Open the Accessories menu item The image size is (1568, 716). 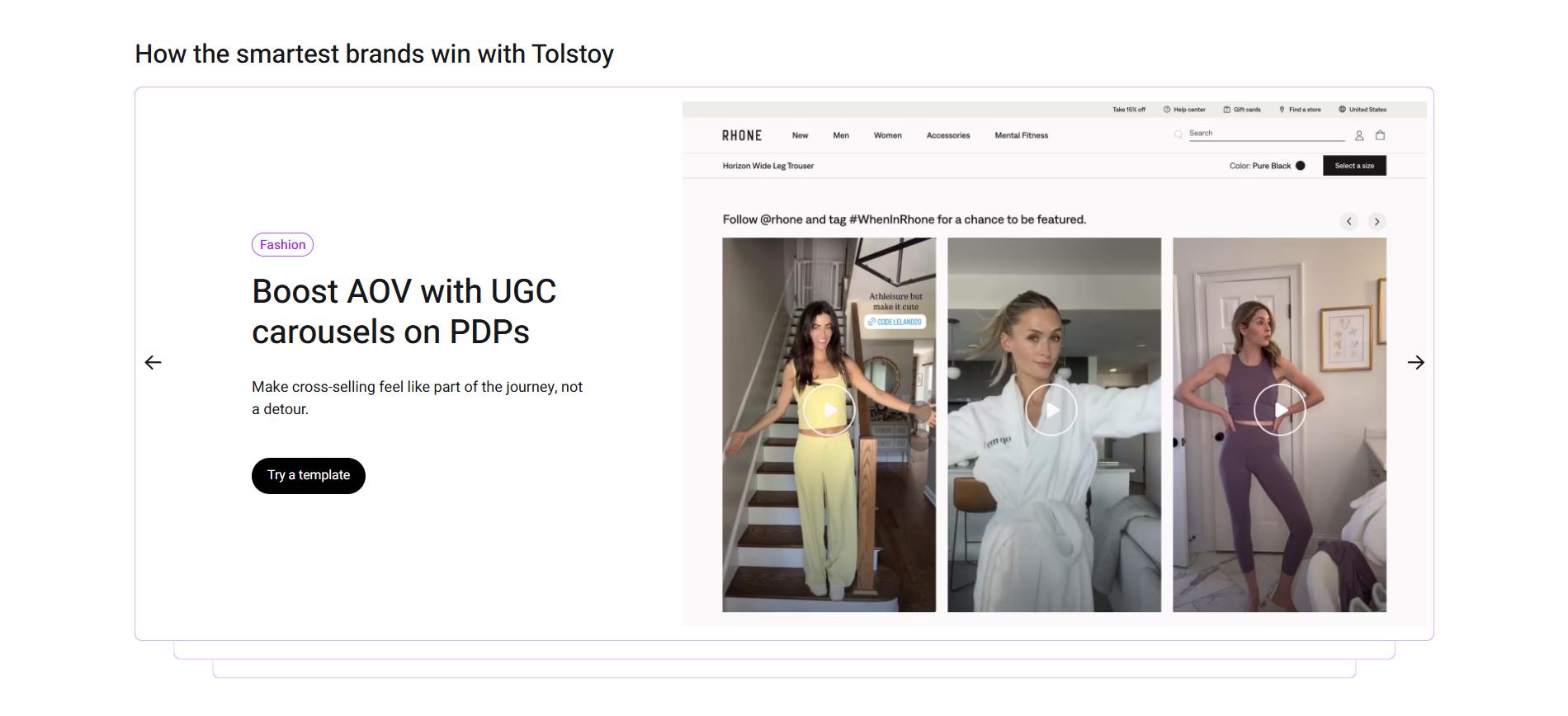pos(948,135)
